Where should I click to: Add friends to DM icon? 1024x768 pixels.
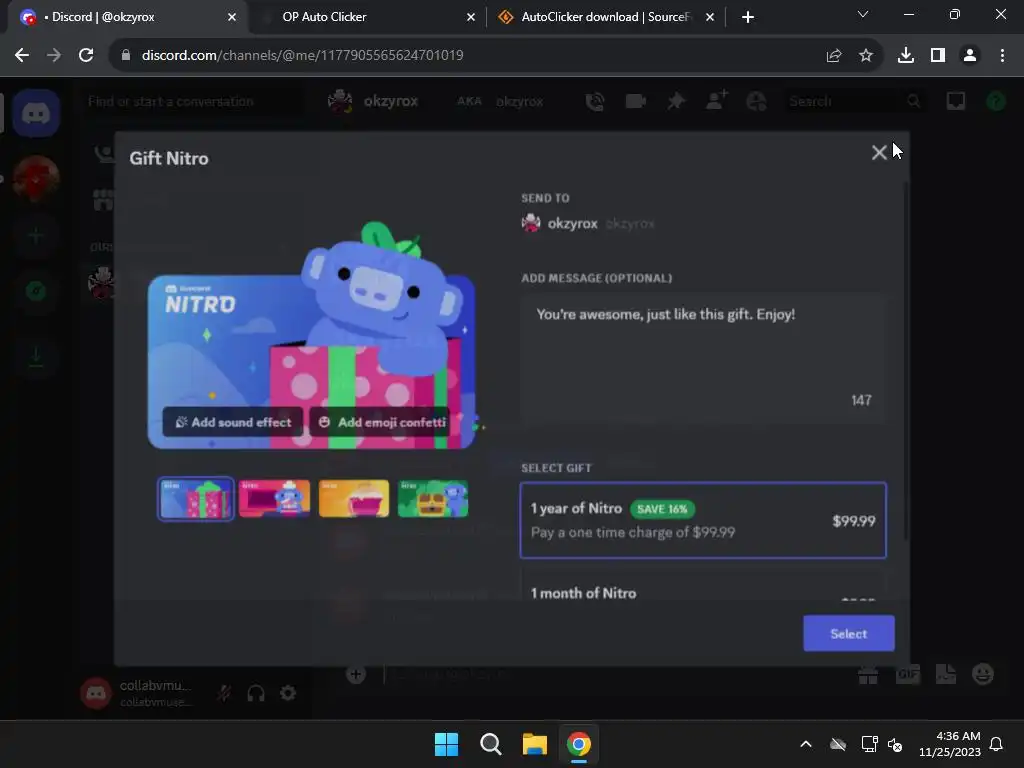[716, 101]
